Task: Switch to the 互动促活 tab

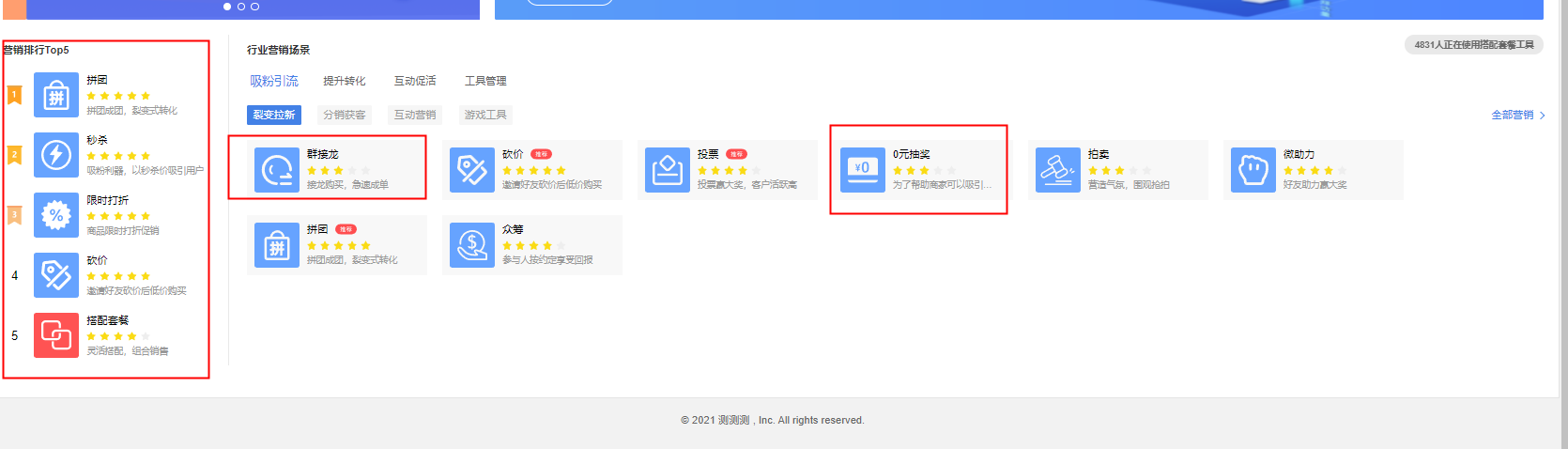Action: 415,81
